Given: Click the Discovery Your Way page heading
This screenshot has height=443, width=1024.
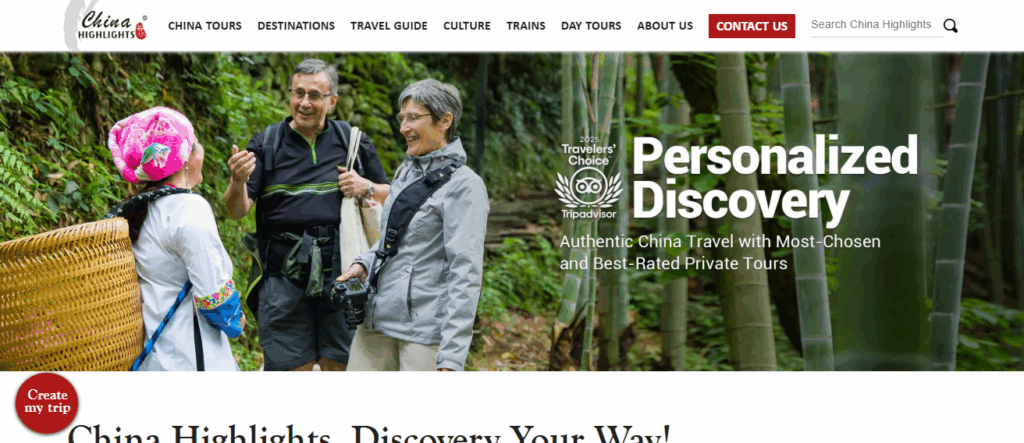Looking at the screenshot, I should pos(369,434).
